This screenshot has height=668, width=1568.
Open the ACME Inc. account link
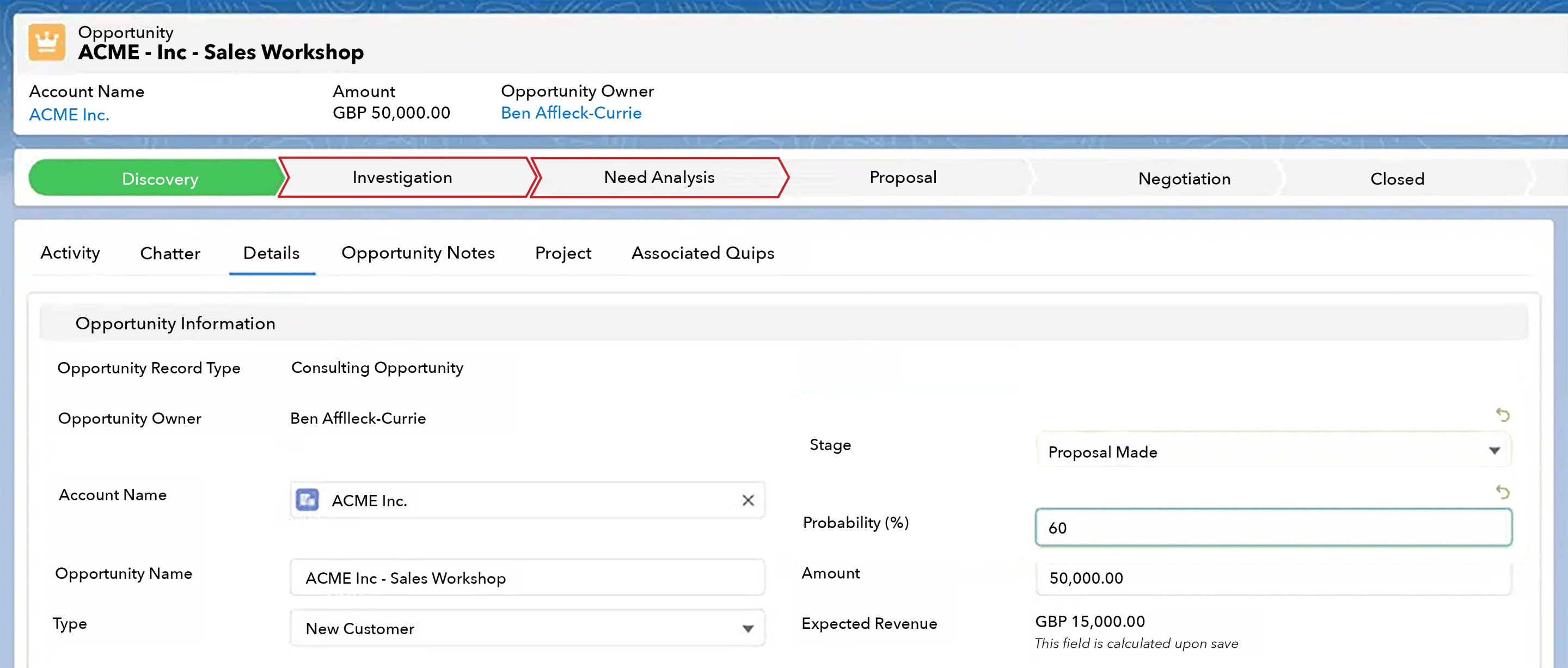tap(69, 114)
